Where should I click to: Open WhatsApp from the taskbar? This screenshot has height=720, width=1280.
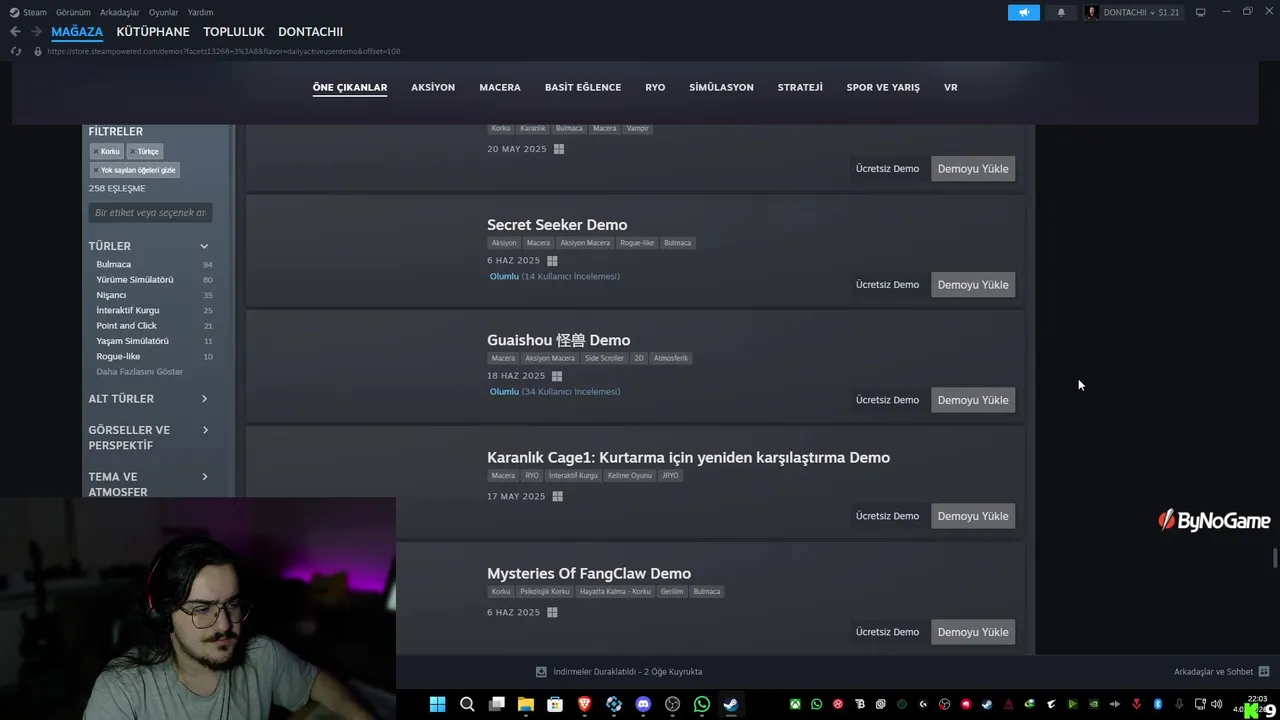(702, 704)
